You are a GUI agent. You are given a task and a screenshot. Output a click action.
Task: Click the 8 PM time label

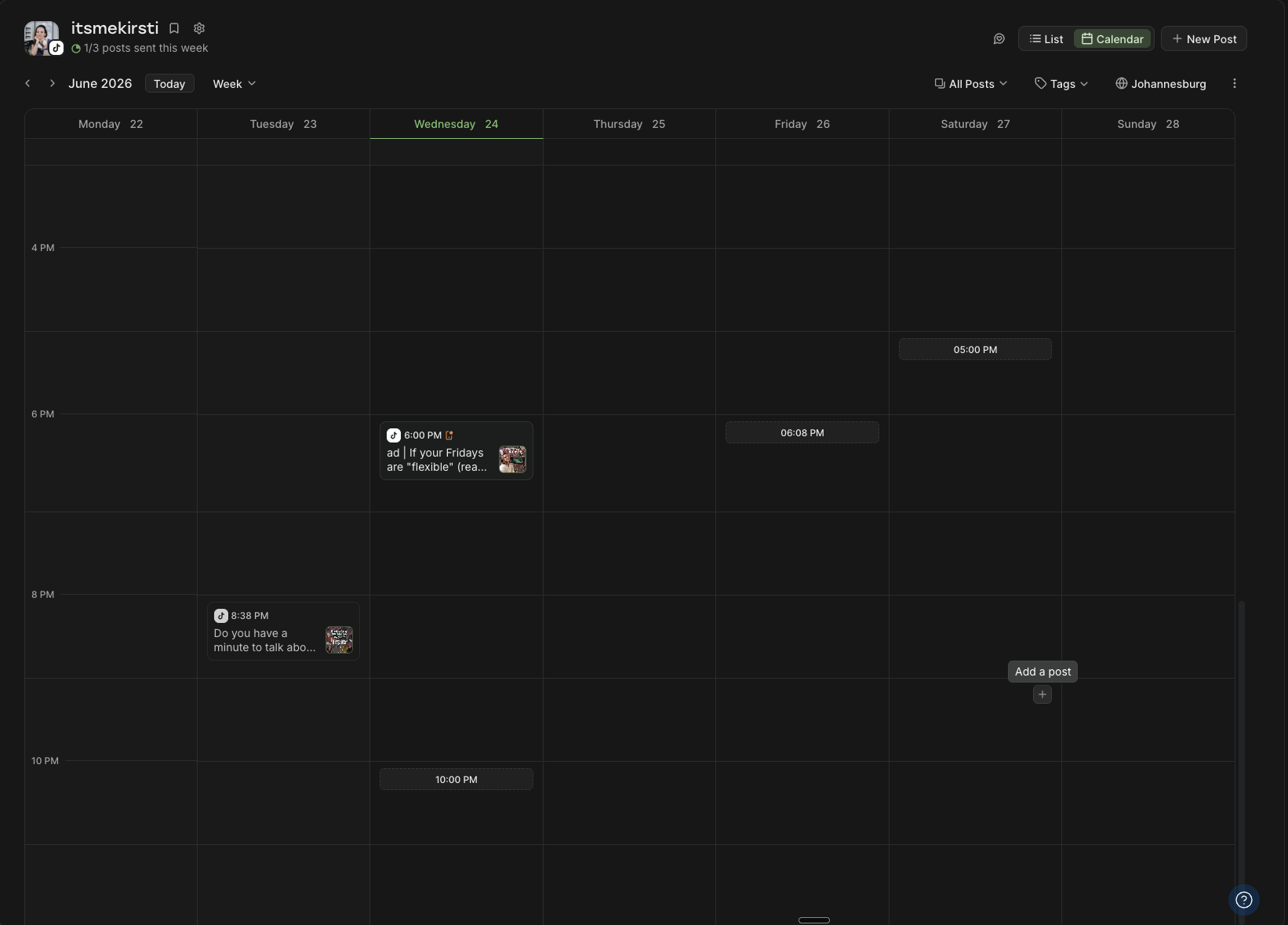43,595
